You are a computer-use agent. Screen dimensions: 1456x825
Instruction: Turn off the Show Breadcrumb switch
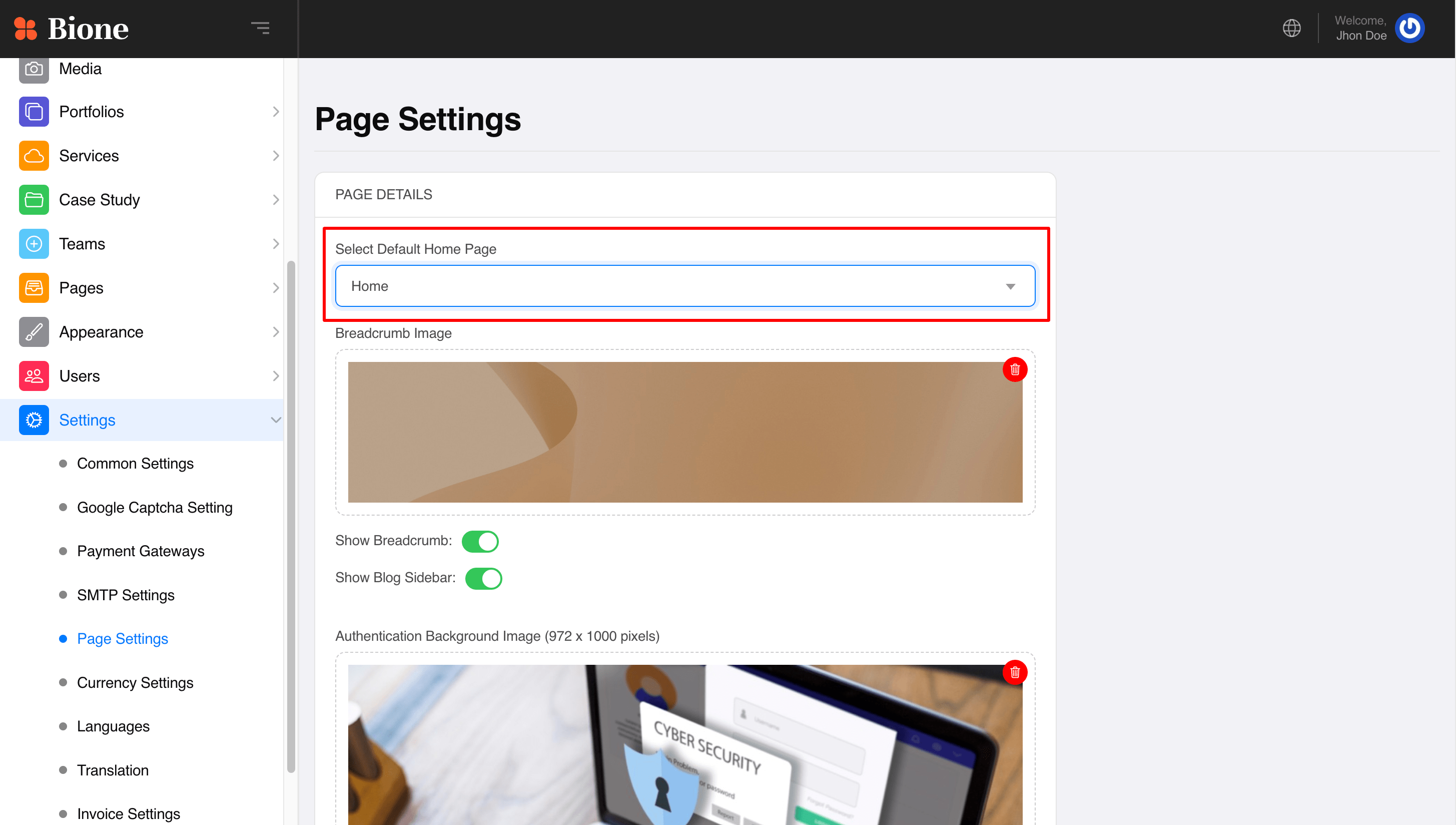[x=480, y=541]
